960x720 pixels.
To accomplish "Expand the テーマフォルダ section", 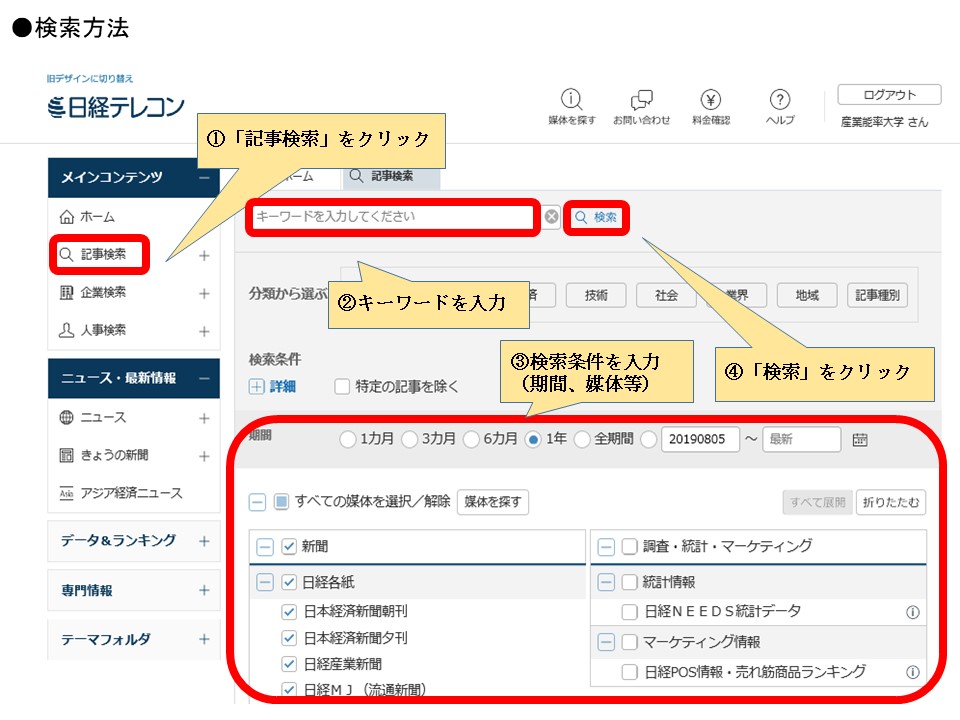I will tap(204, 639).
